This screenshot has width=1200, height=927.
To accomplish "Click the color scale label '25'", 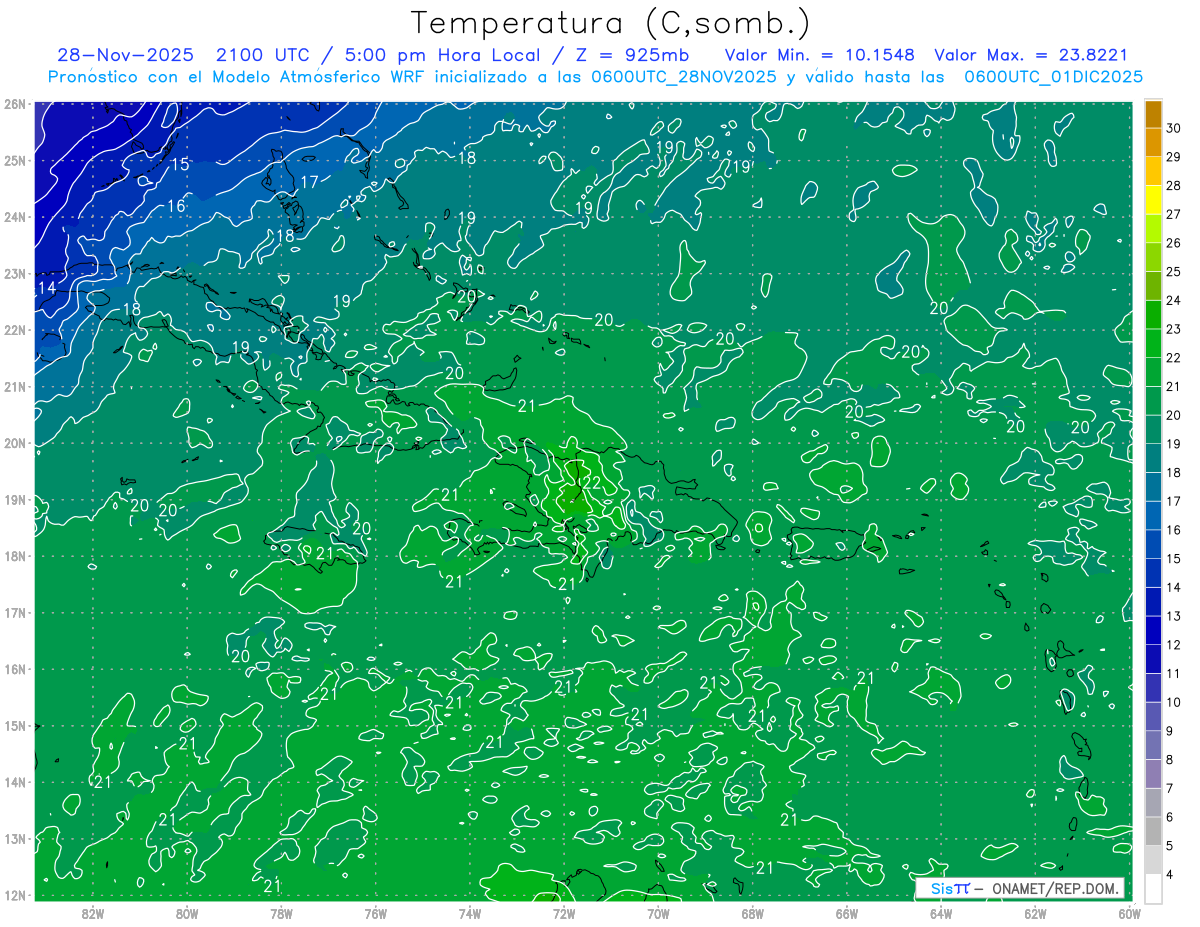I will coord(1174,272).
